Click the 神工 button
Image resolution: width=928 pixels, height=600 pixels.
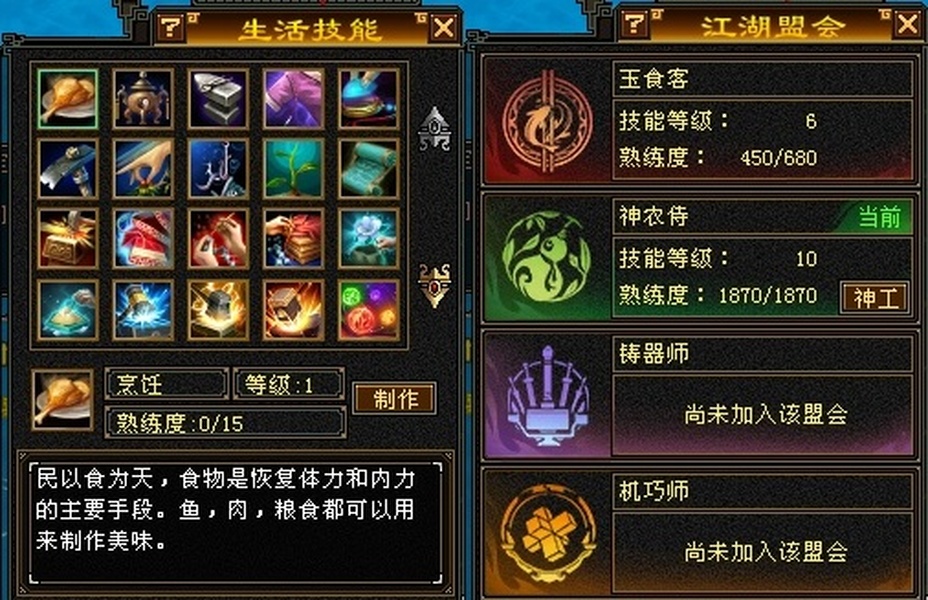[x=875, y=298]
